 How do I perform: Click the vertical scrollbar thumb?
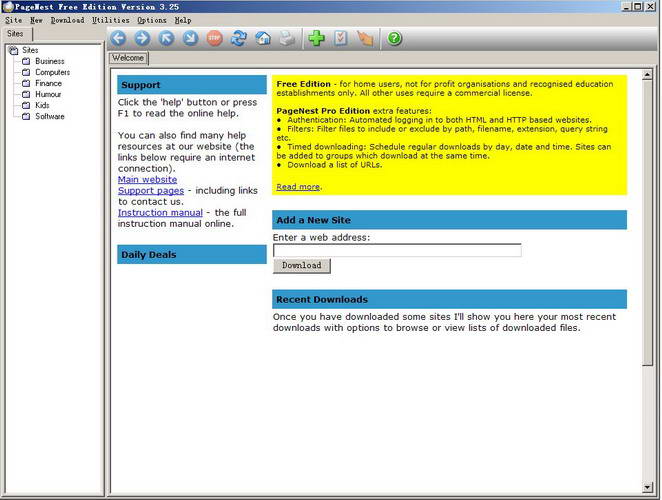647,223
